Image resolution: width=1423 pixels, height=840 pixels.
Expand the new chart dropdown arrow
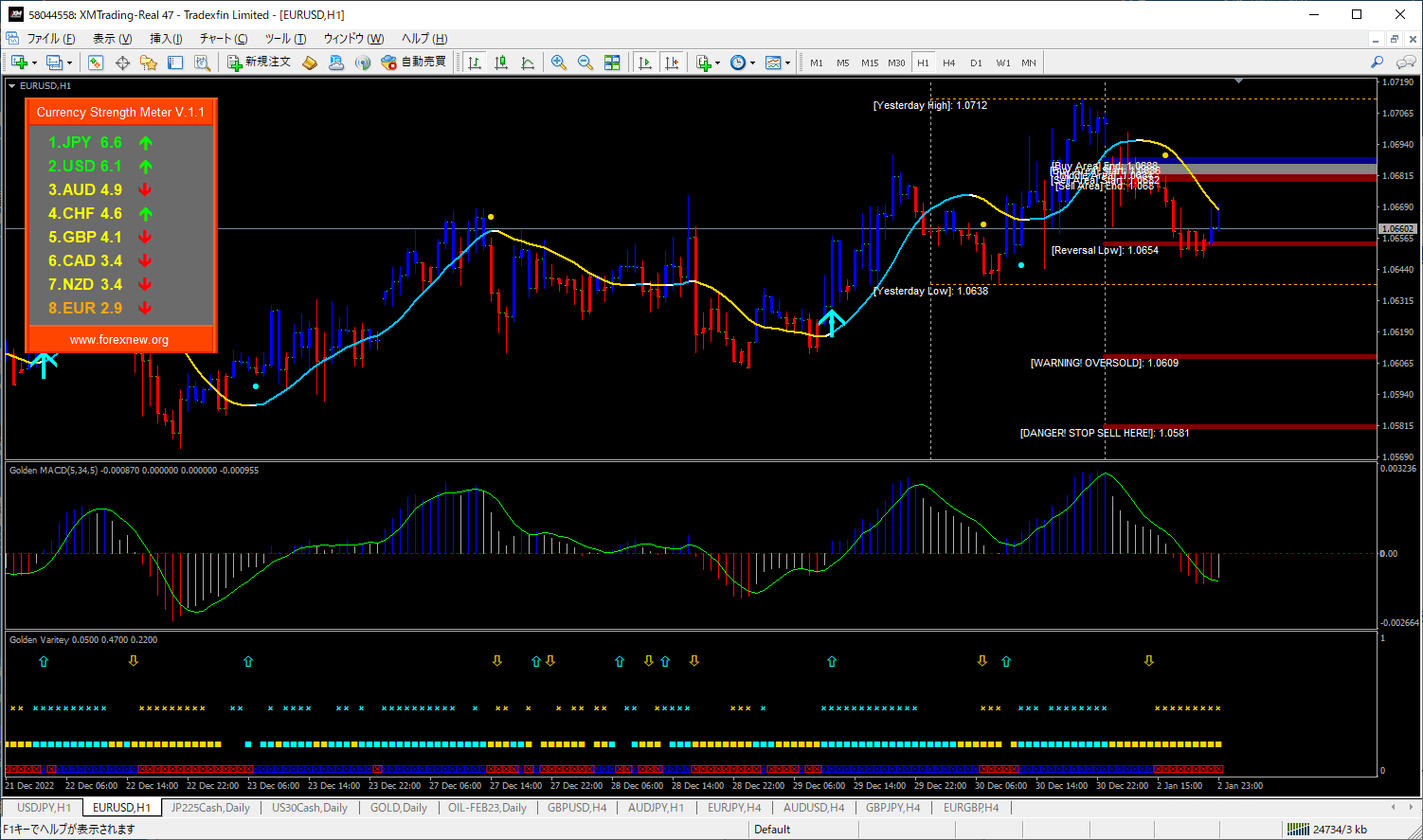tap(34, 63)
